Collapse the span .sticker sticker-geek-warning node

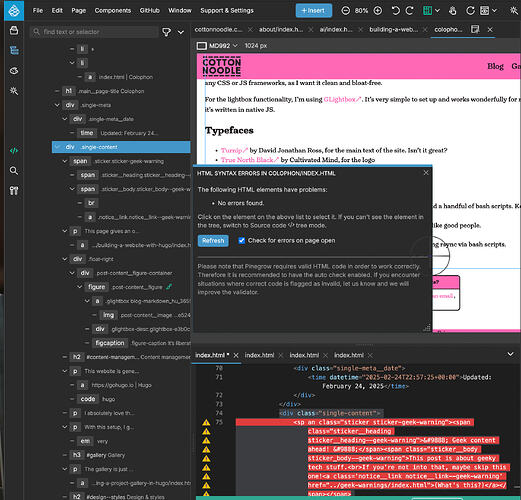65,161
